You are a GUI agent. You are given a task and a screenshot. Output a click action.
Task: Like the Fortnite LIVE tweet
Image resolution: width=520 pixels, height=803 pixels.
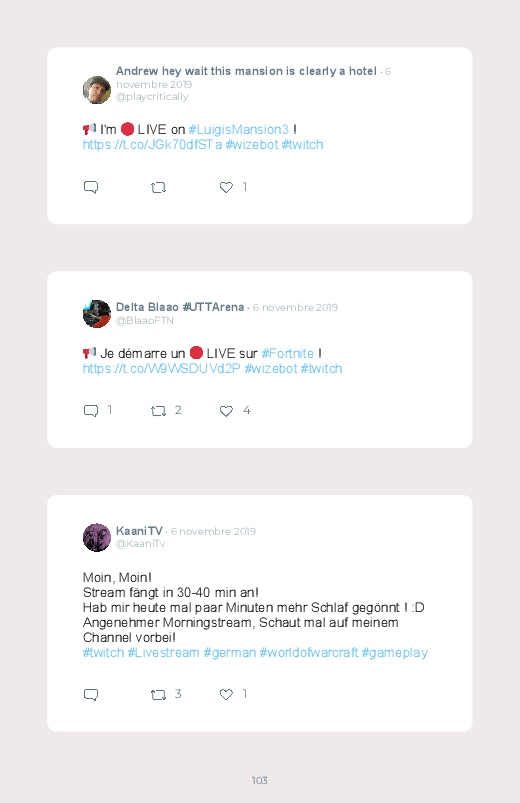click(226, 411)
